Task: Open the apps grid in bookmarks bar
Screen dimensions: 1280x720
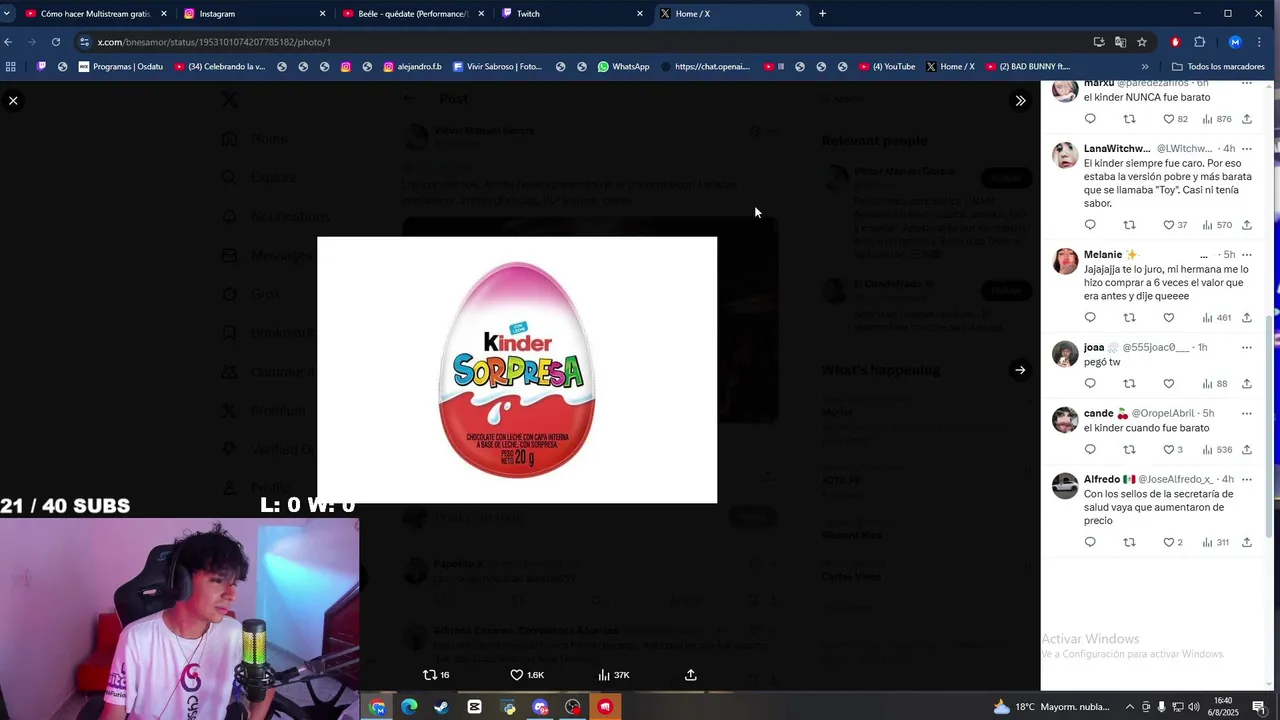Action: click(11, 67)
